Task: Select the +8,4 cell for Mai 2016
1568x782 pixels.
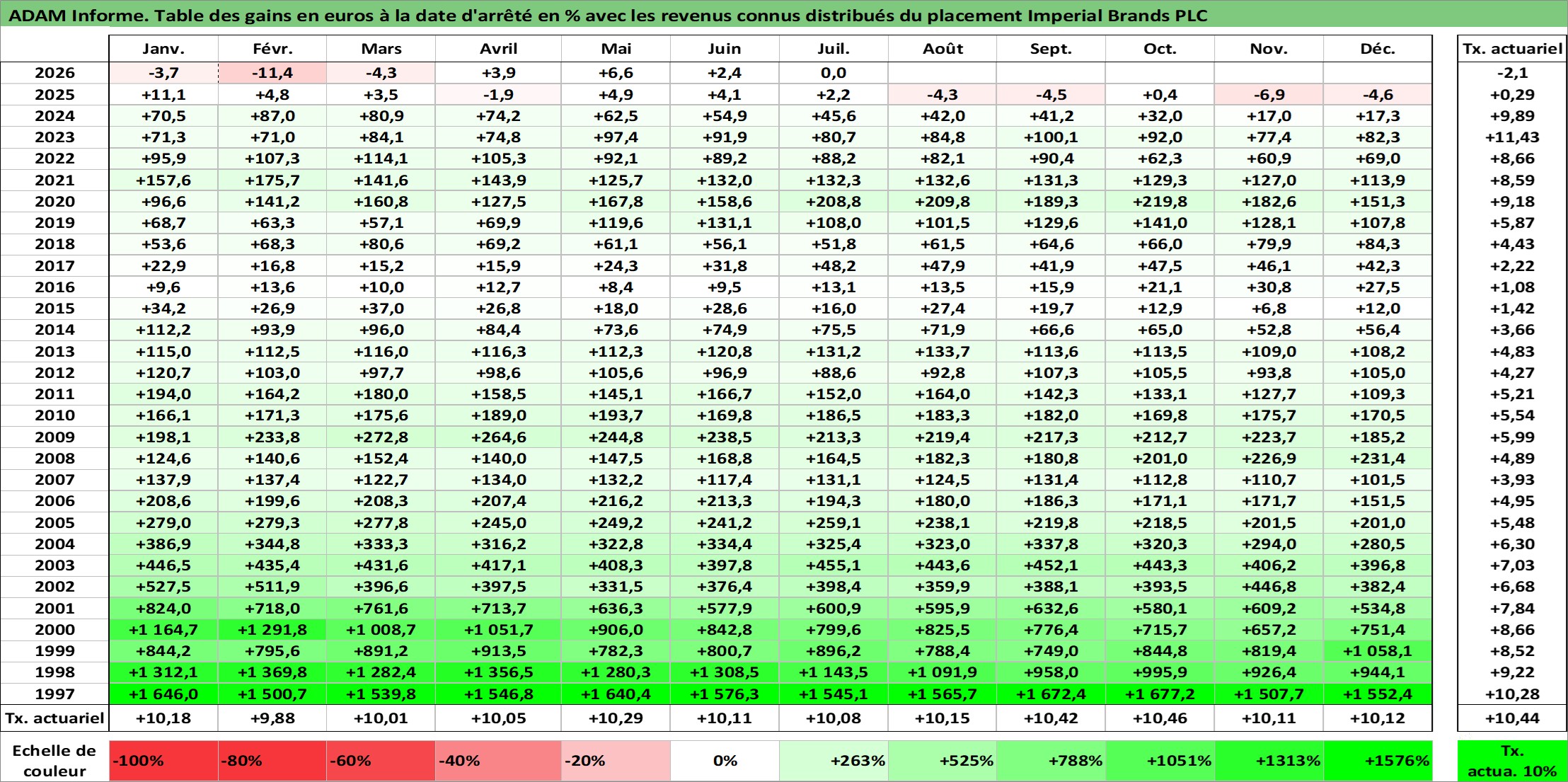Action: [616, 287]
